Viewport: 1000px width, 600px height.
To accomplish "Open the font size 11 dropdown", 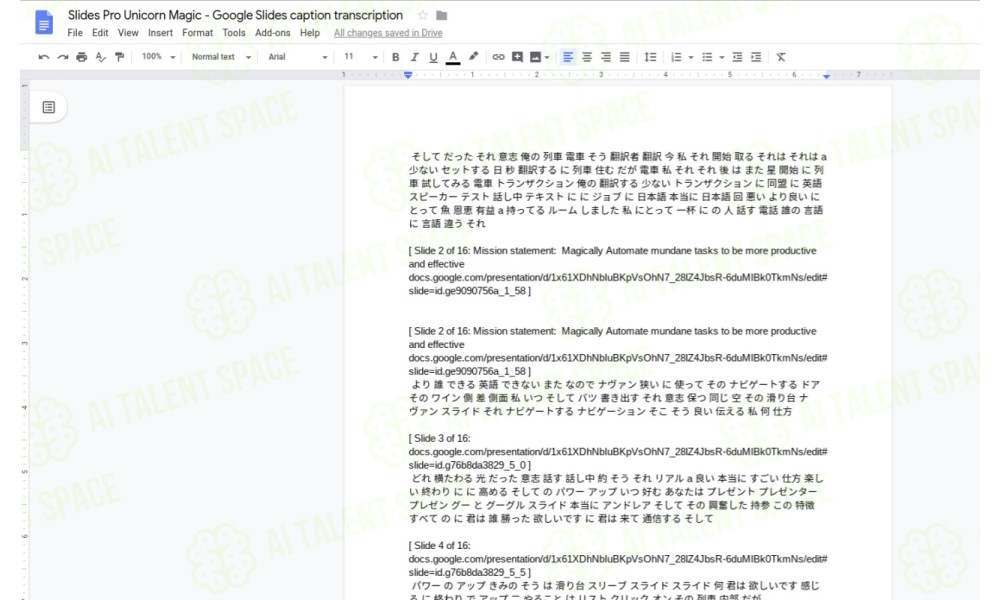I will tap(361, 57).
